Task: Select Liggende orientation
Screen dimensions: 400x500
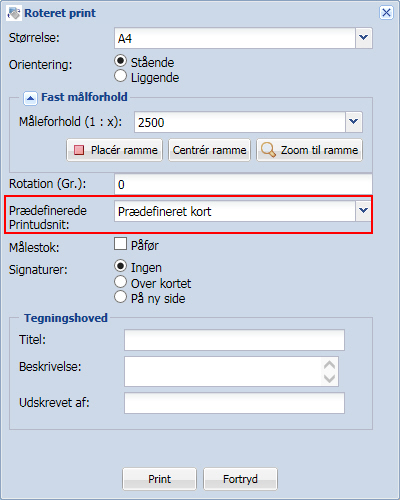Action: 120,76
